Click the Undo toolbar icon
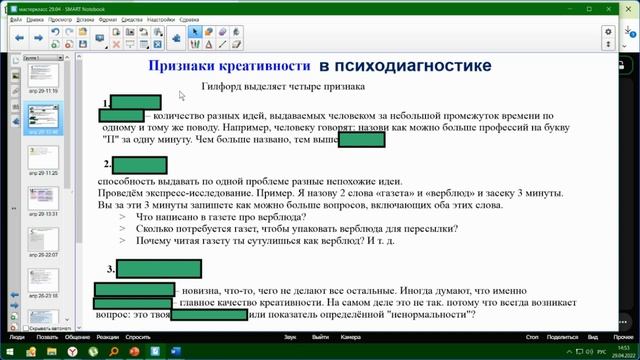Screen dimensions: 640x360 [x=55, y=32]
